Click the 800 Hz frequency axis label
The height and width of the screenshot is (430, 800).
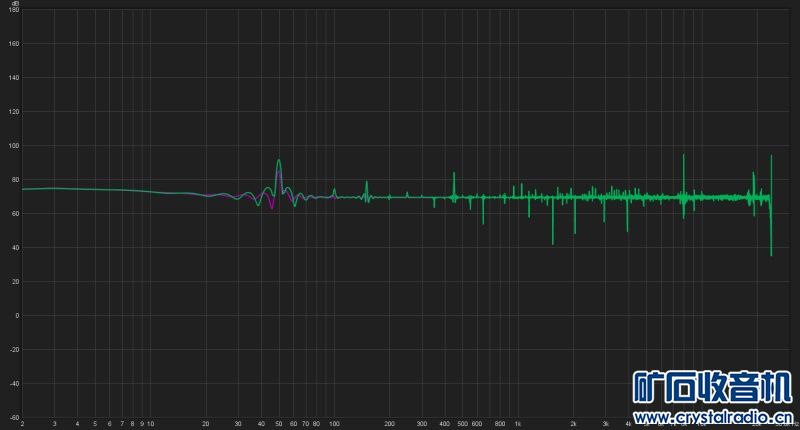point(500,424)
